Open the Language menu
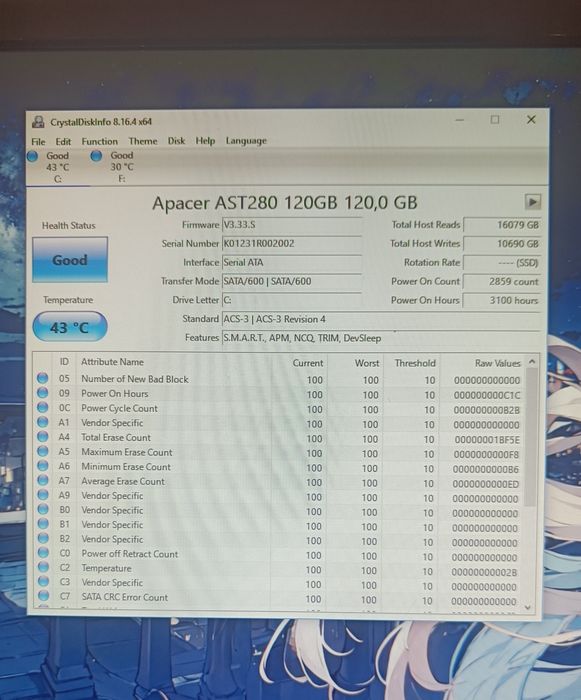Viewport: 581px width, 700px height. pyautogui.click(x=246, y=141)
